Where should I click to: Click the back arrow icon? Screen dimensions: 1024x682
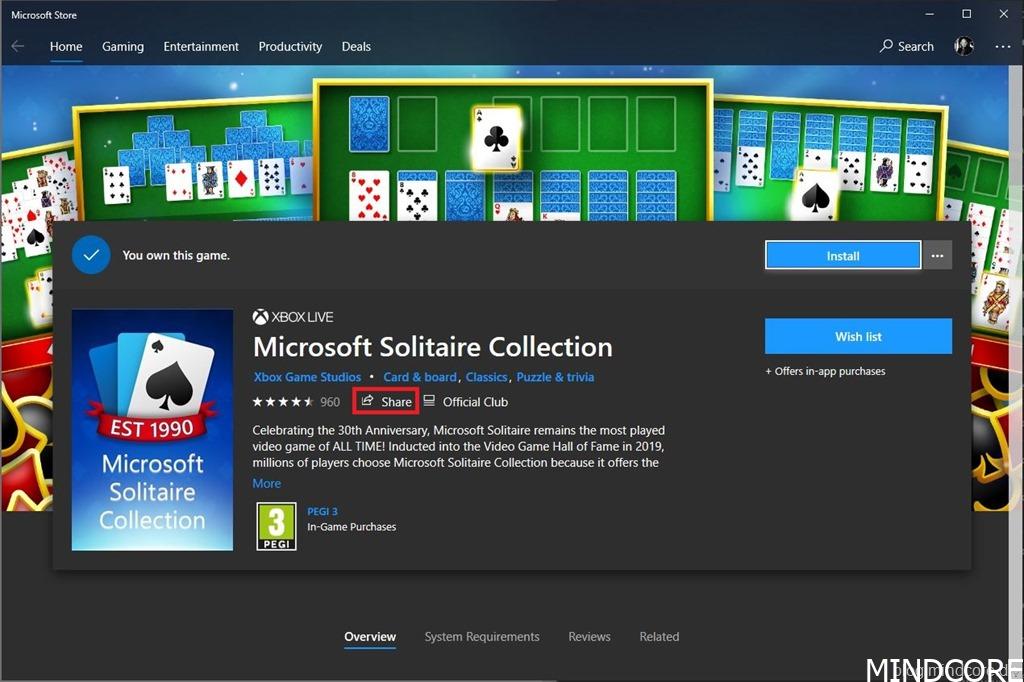(18, 46)
